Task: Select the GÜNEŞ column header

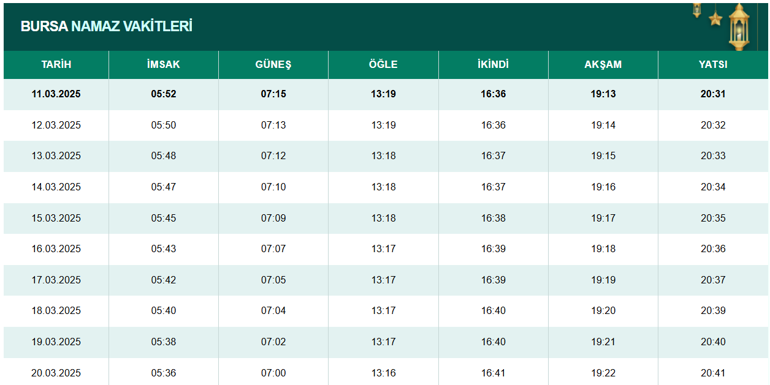Action: tap(274, 65)
